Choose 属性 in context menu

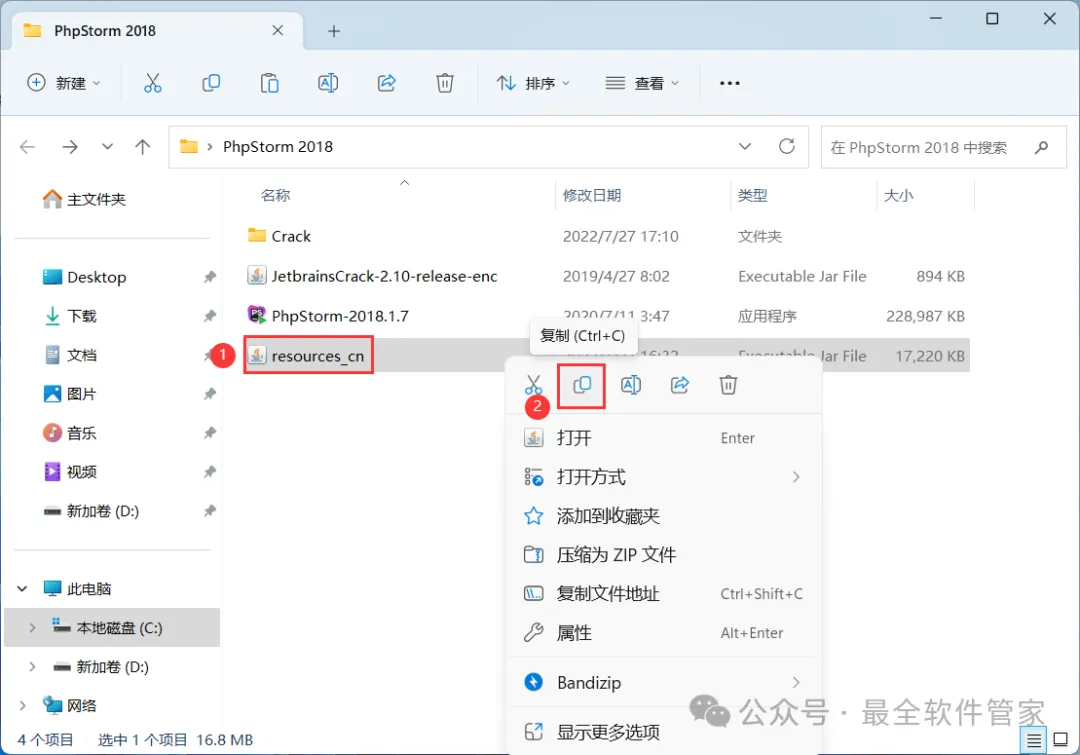point(664,632)
